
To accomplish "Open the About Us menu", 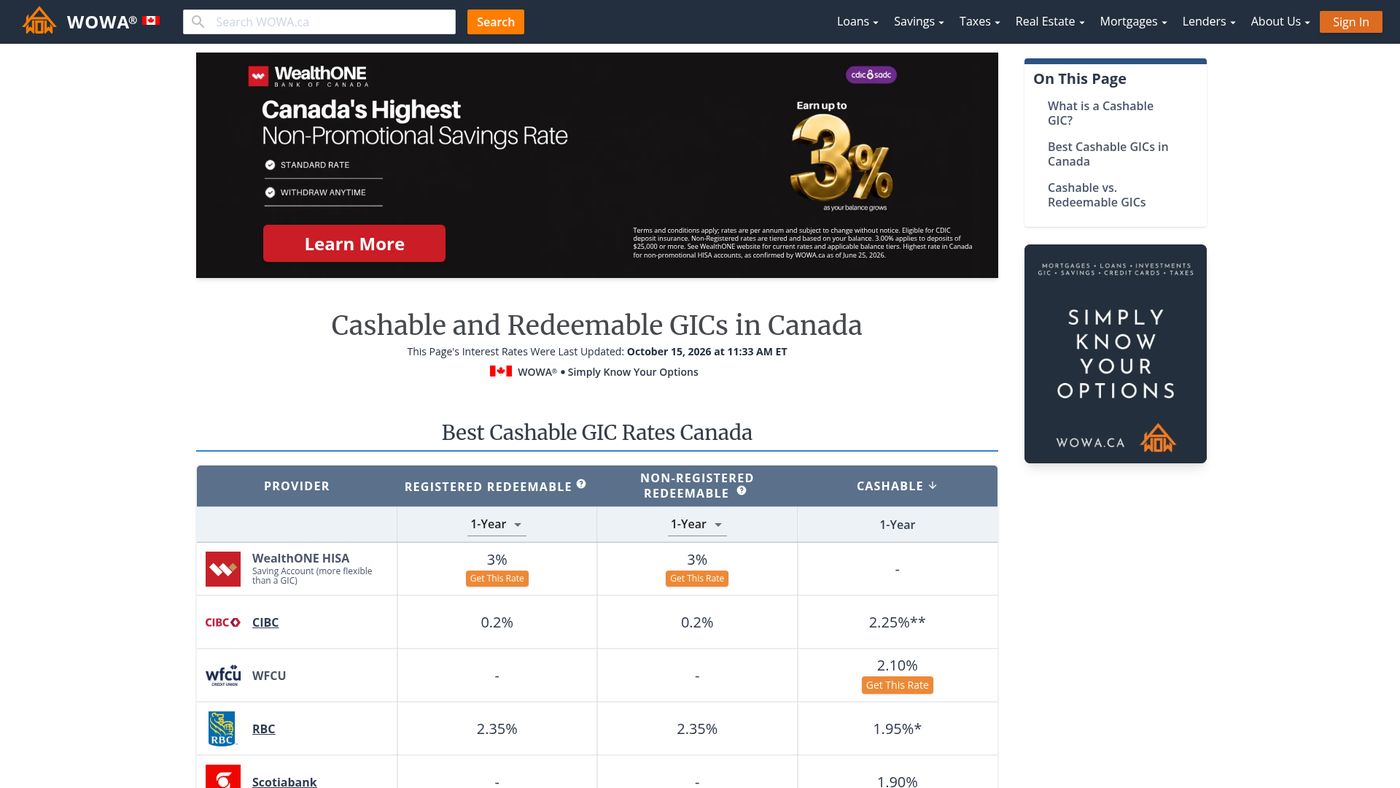I will (x=1280, y=21).
